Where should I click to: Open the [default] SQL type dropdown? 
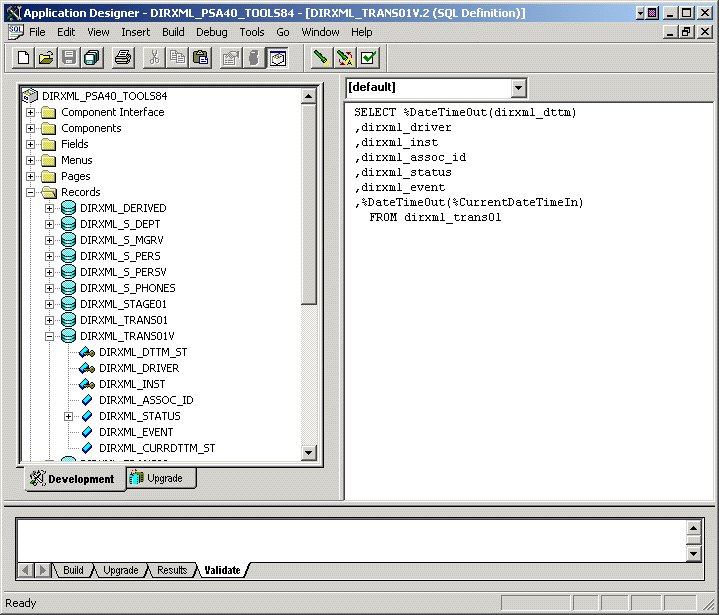click(x=517, y=88)
